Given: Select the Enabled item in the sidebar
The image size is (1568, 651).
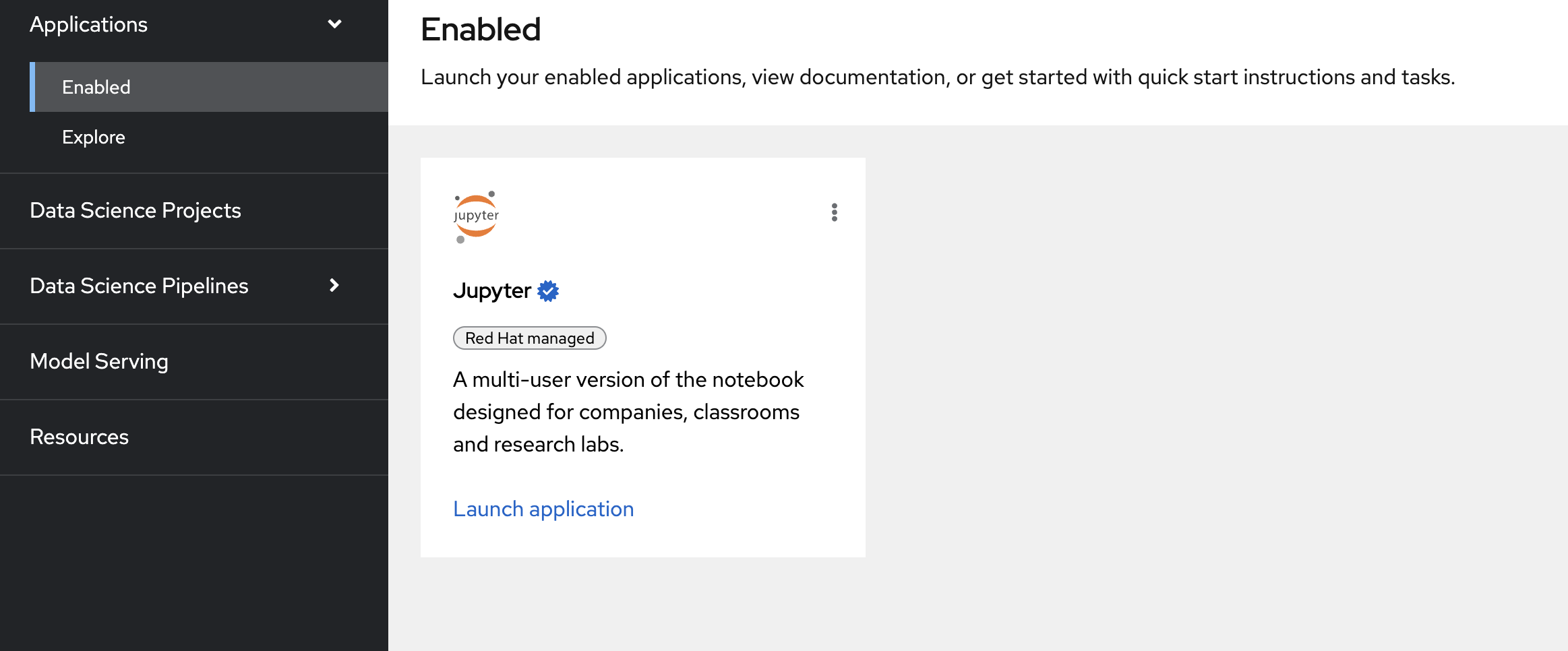Looking at the screenshot, I should point(96,87).
